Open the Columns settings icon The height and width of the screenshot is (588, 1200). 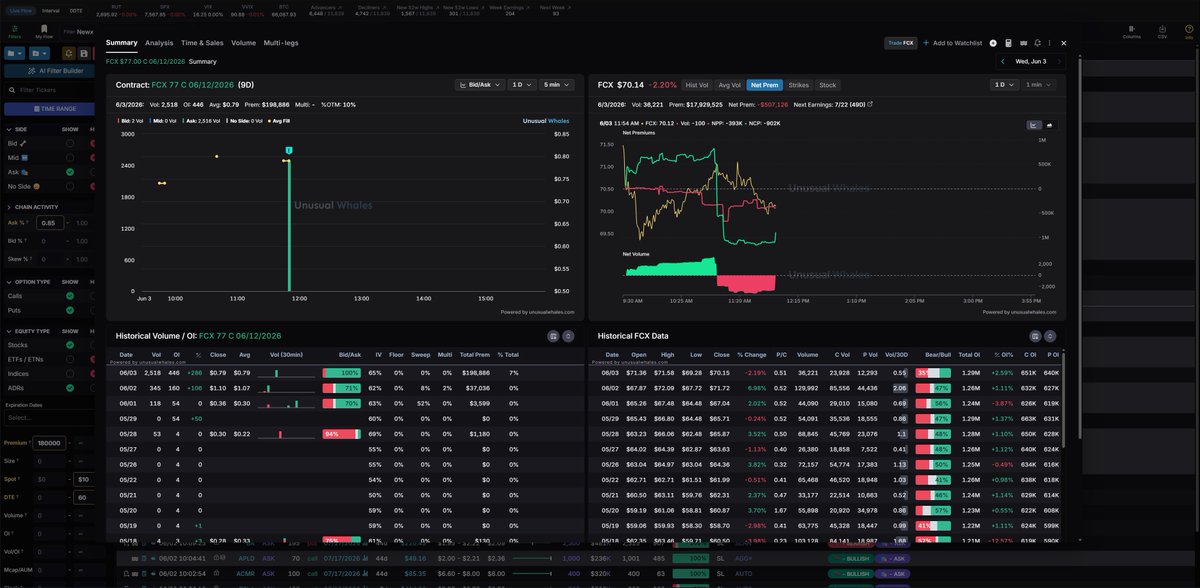[x=1131, y=30]
